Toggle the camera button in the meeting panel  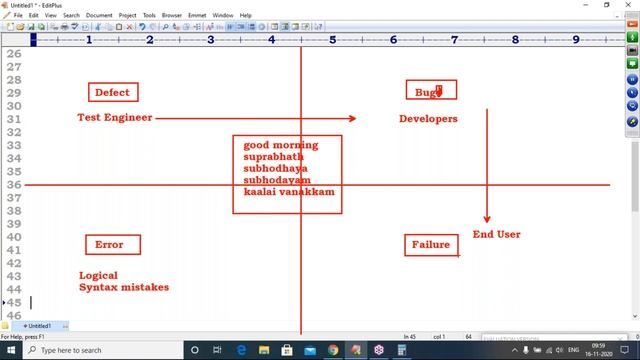[632, 51]
